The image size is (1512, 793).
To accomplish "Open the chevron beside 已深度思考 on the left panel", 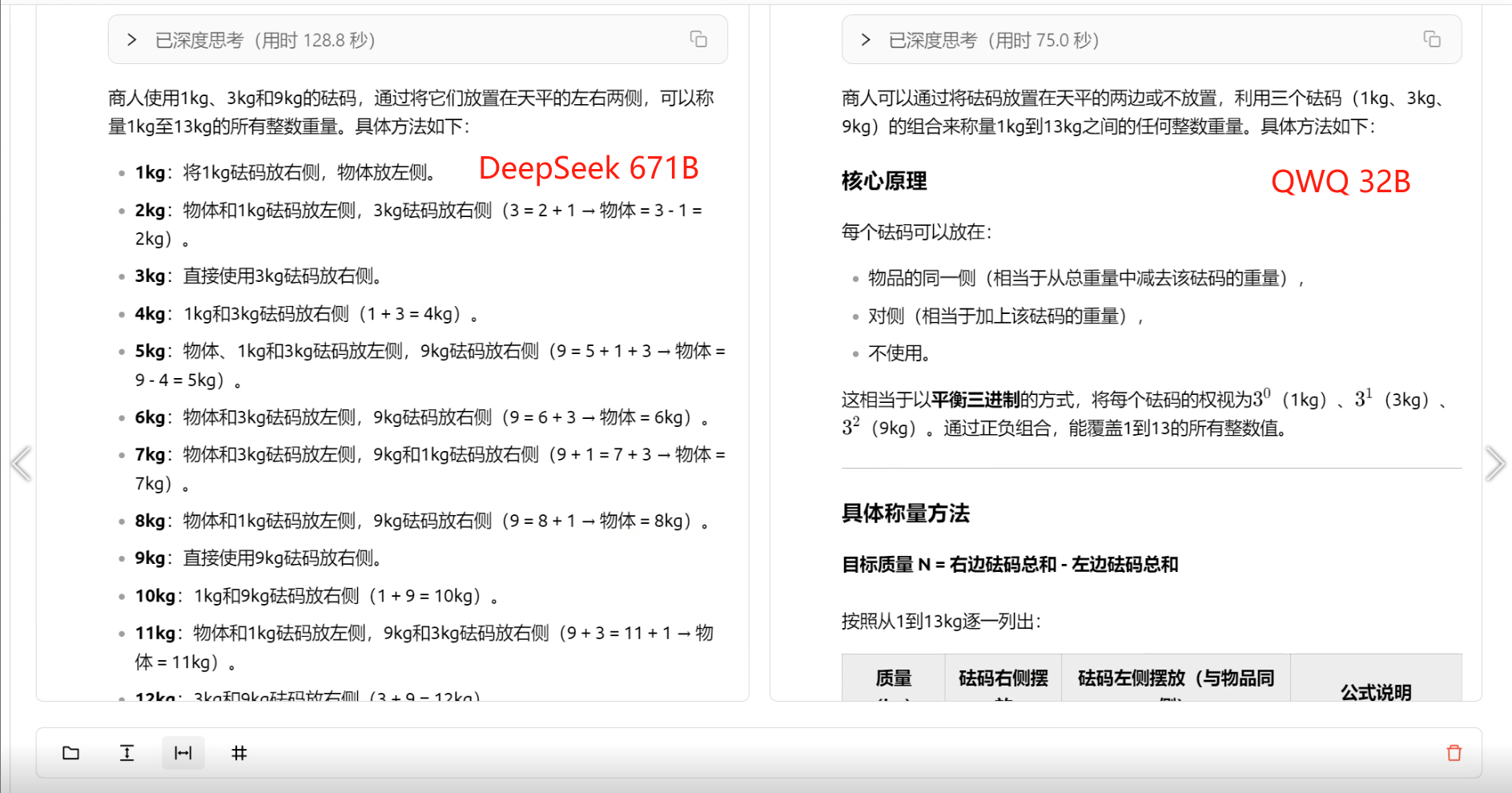I will coord(131,38).
